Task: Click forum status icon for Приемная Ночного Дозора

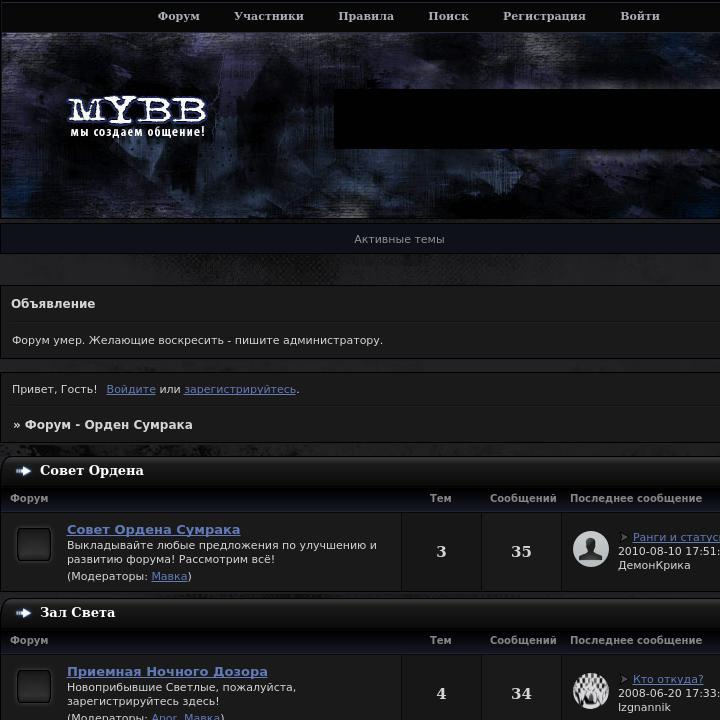Action: point(34,686)
